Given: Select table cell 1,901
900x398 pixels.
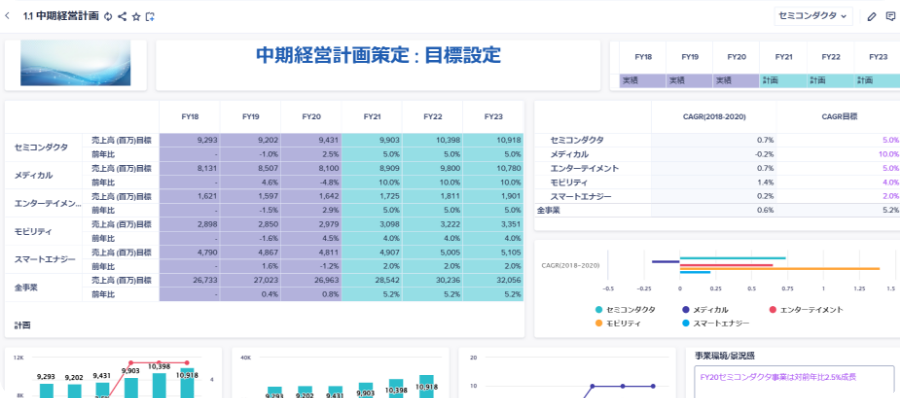Looking at the screenshot, I should click(493, 196).
